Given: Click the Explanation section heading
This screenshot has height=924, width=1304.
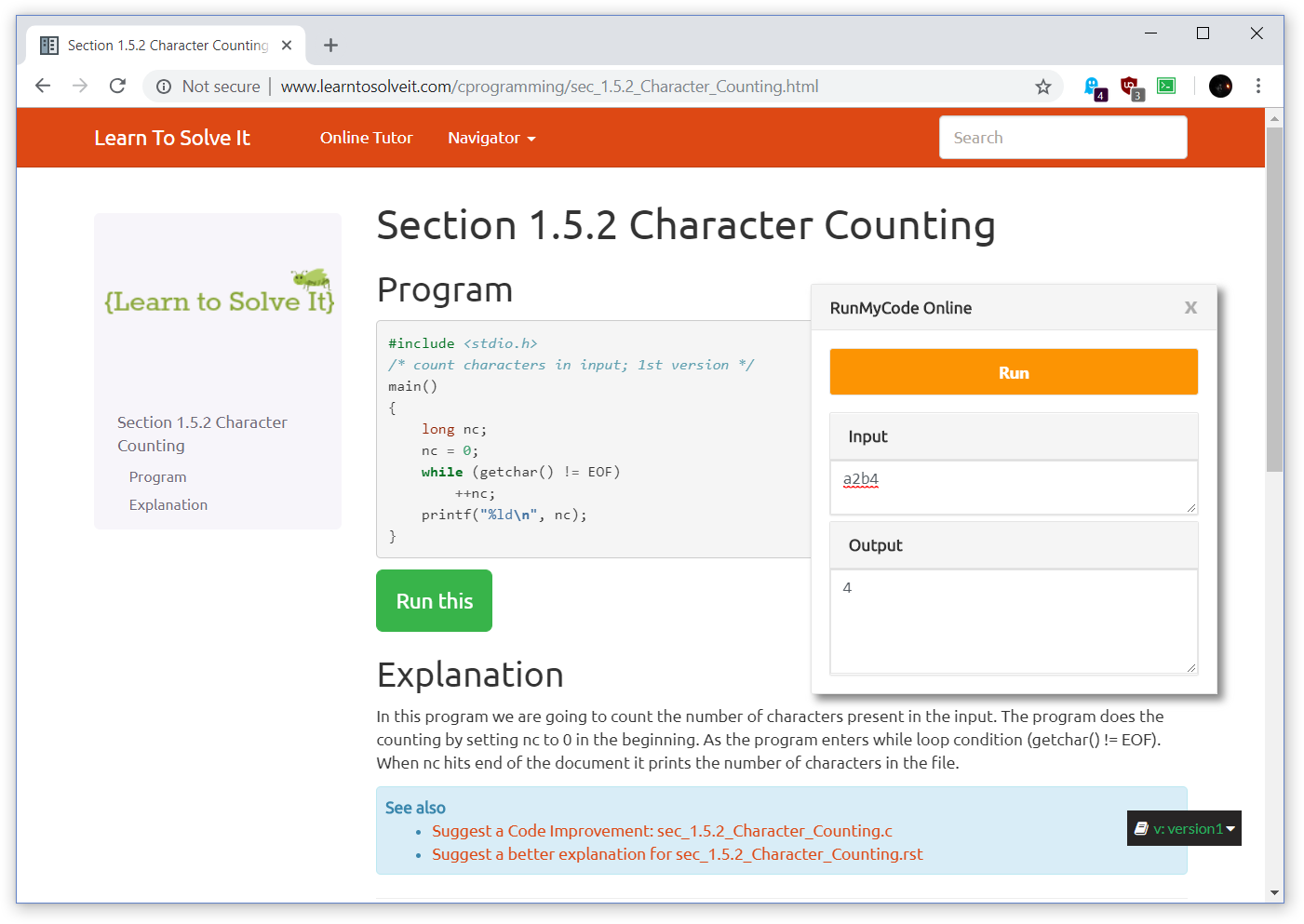Looking at the screenshot, I should pos(470,675).
